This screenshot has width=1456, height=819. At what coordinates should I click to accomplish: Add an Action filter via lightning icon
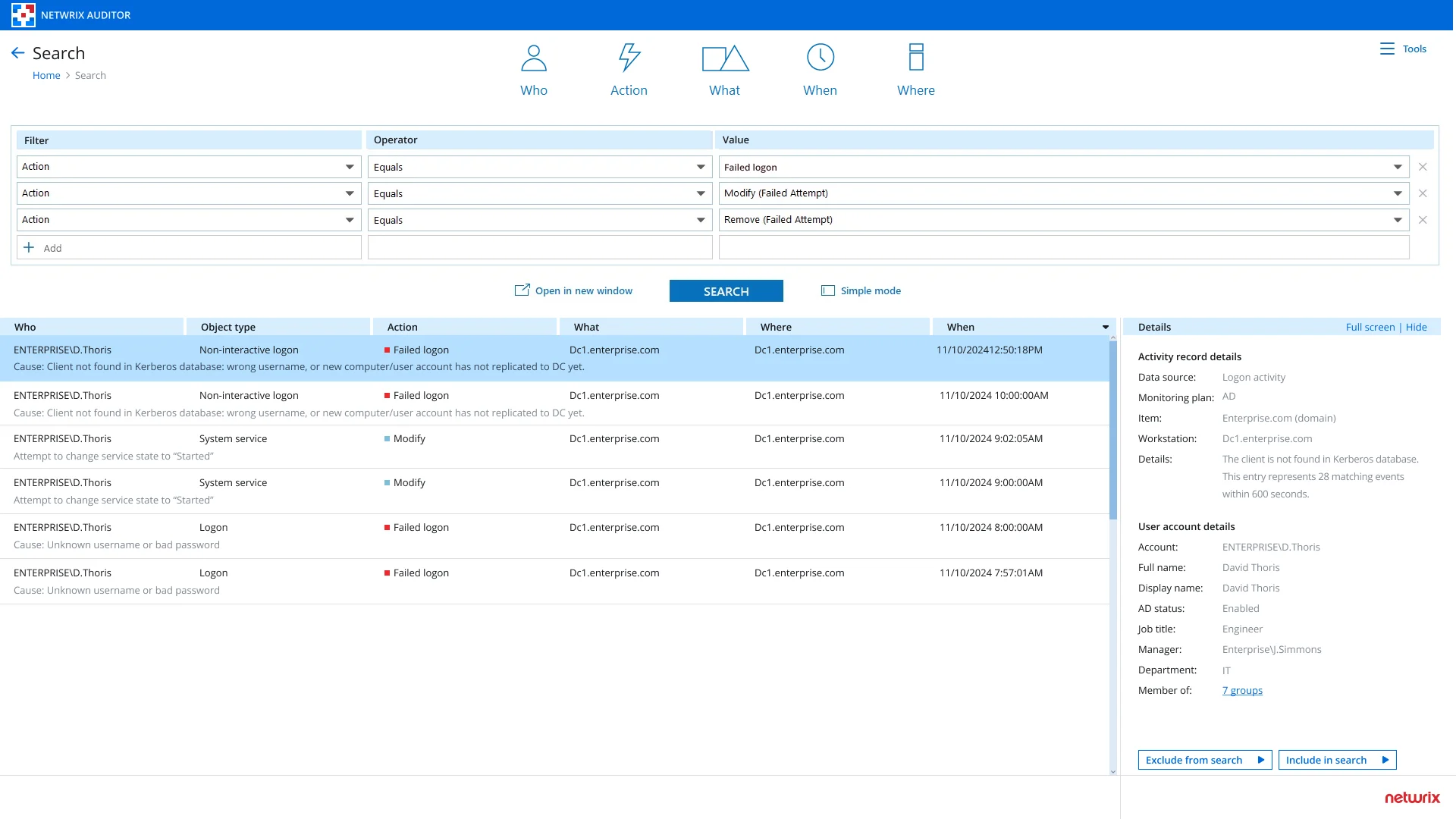(629, 58)
